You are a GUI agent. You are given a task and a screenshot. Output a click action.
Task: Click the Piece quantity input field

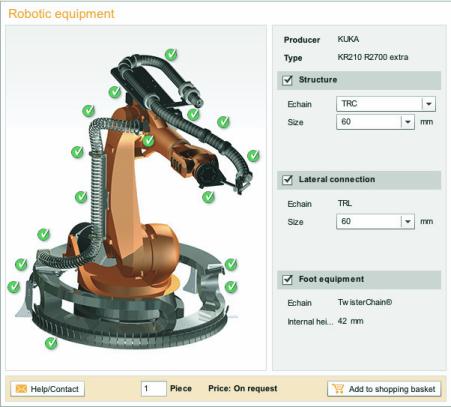pos(153,389)
